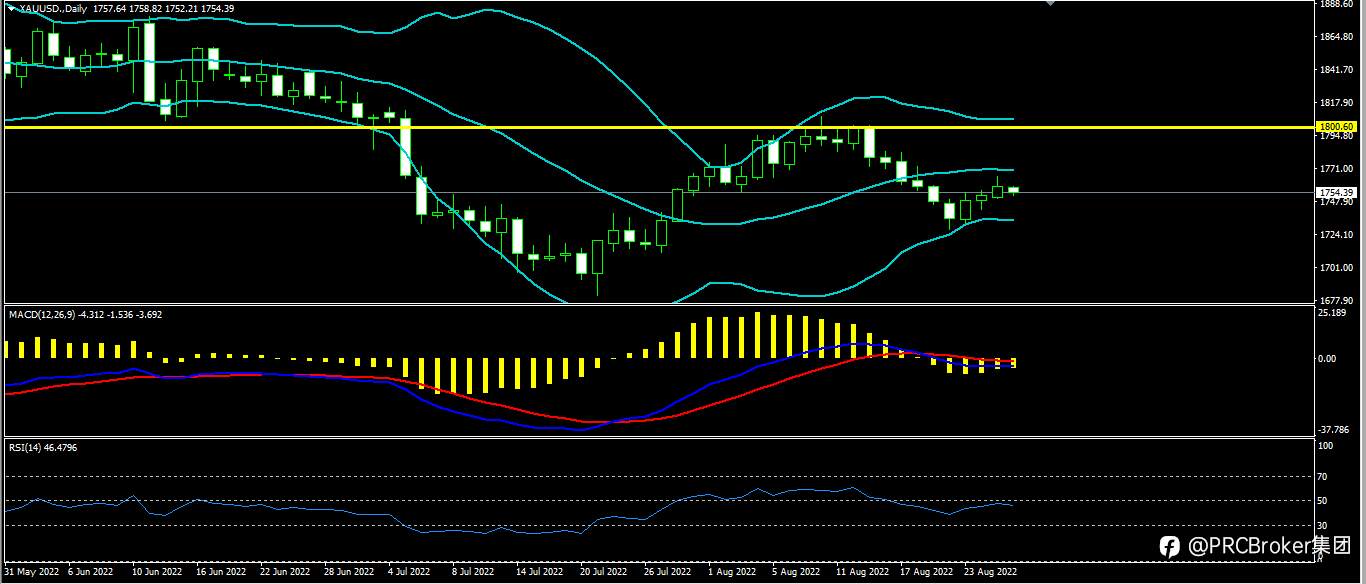Click the 26 Jul 2022 date label
Image resolution: width=1366 pixels, height=584 pixels.
(x=667, y=573)
